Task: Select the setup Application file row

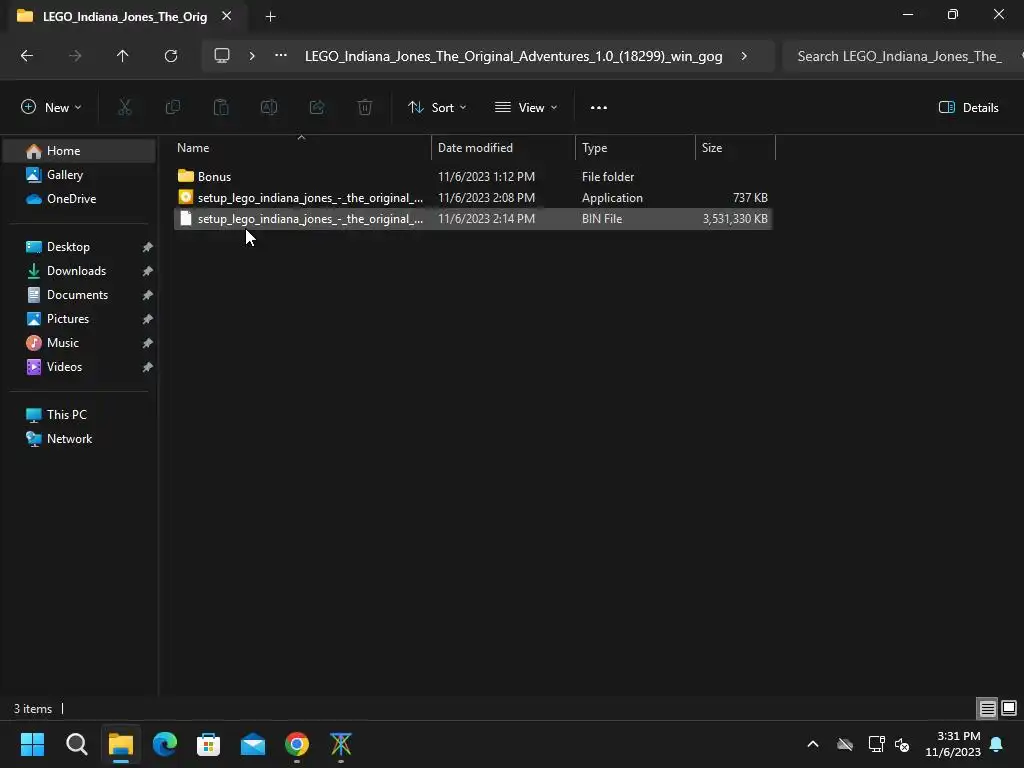Action: [473, 197]
